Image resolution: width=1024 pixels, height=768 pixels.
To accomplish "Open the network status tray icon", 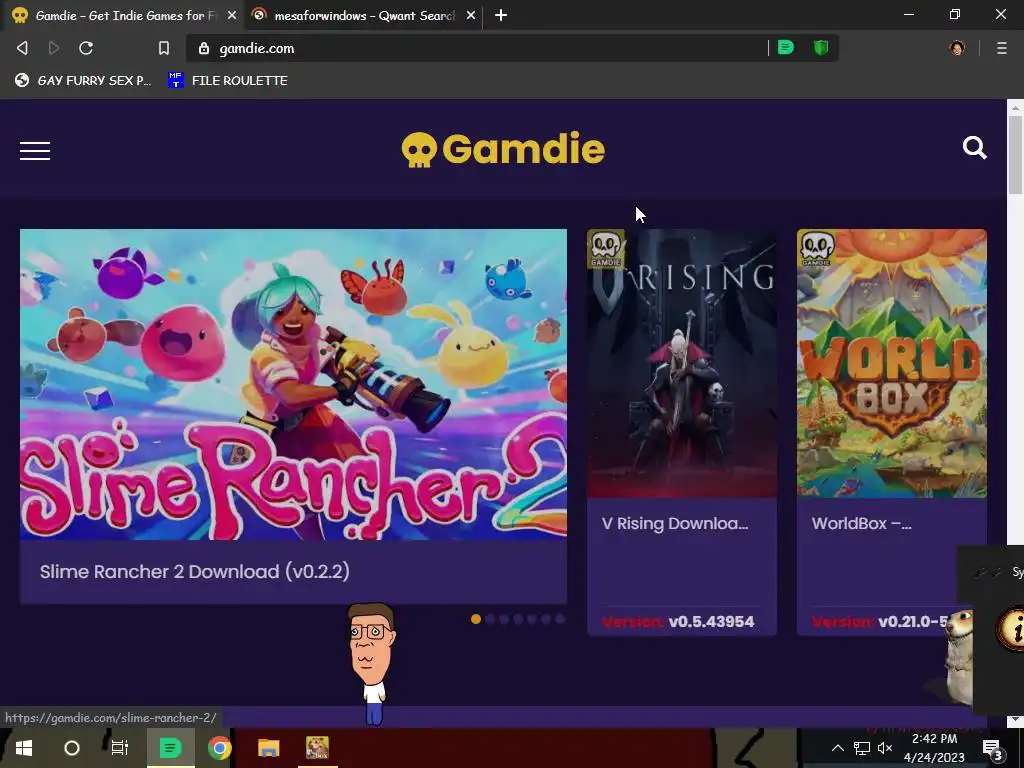I will [861, 748].
